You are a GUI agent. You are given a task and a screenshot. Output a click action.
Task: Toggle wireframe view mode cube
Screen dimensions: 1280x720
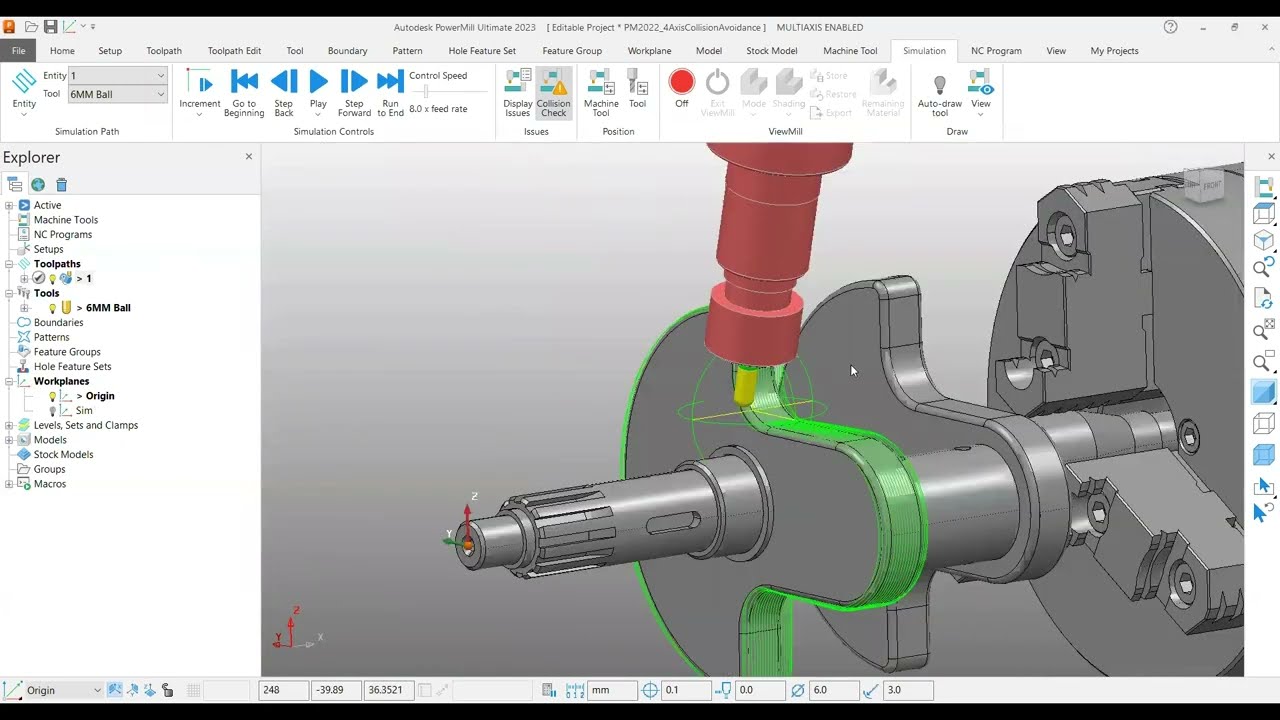pos(1264,424)
